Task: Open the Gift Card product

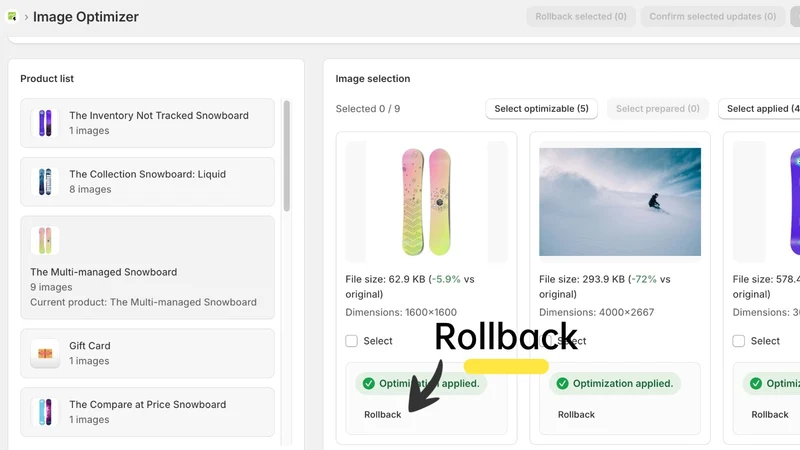Action: tap(147, 353)
